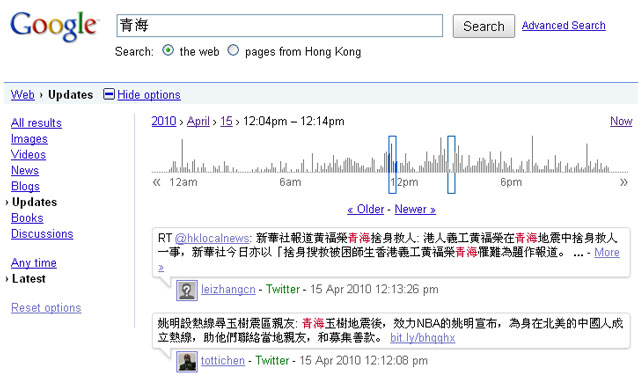Select Images in sidebar
The width and height of the screenshot is (641, 376).
(x=29, y=139)
